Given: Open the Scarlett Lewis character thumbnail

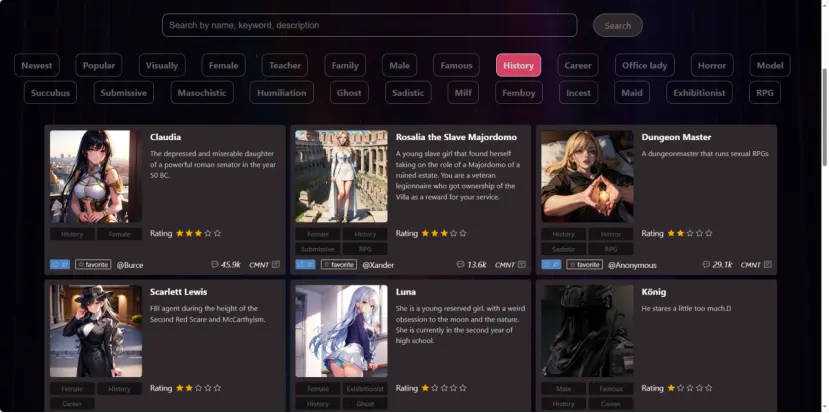Looking at the screenshot, I should (x=96, y=331).
